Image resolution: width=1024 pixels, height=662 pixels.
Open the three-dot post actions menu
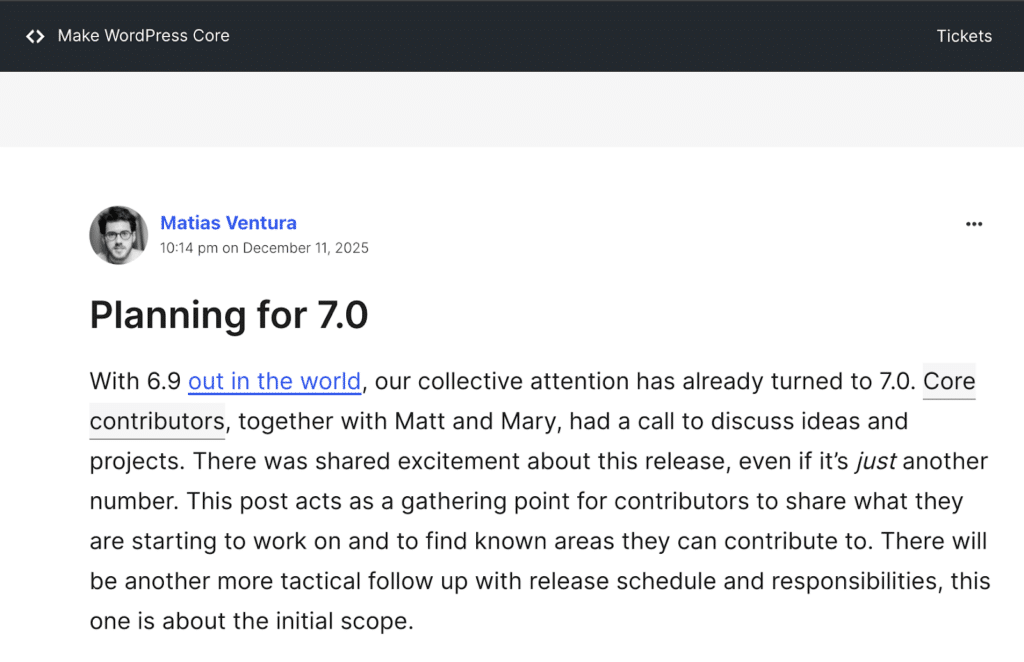973,224
